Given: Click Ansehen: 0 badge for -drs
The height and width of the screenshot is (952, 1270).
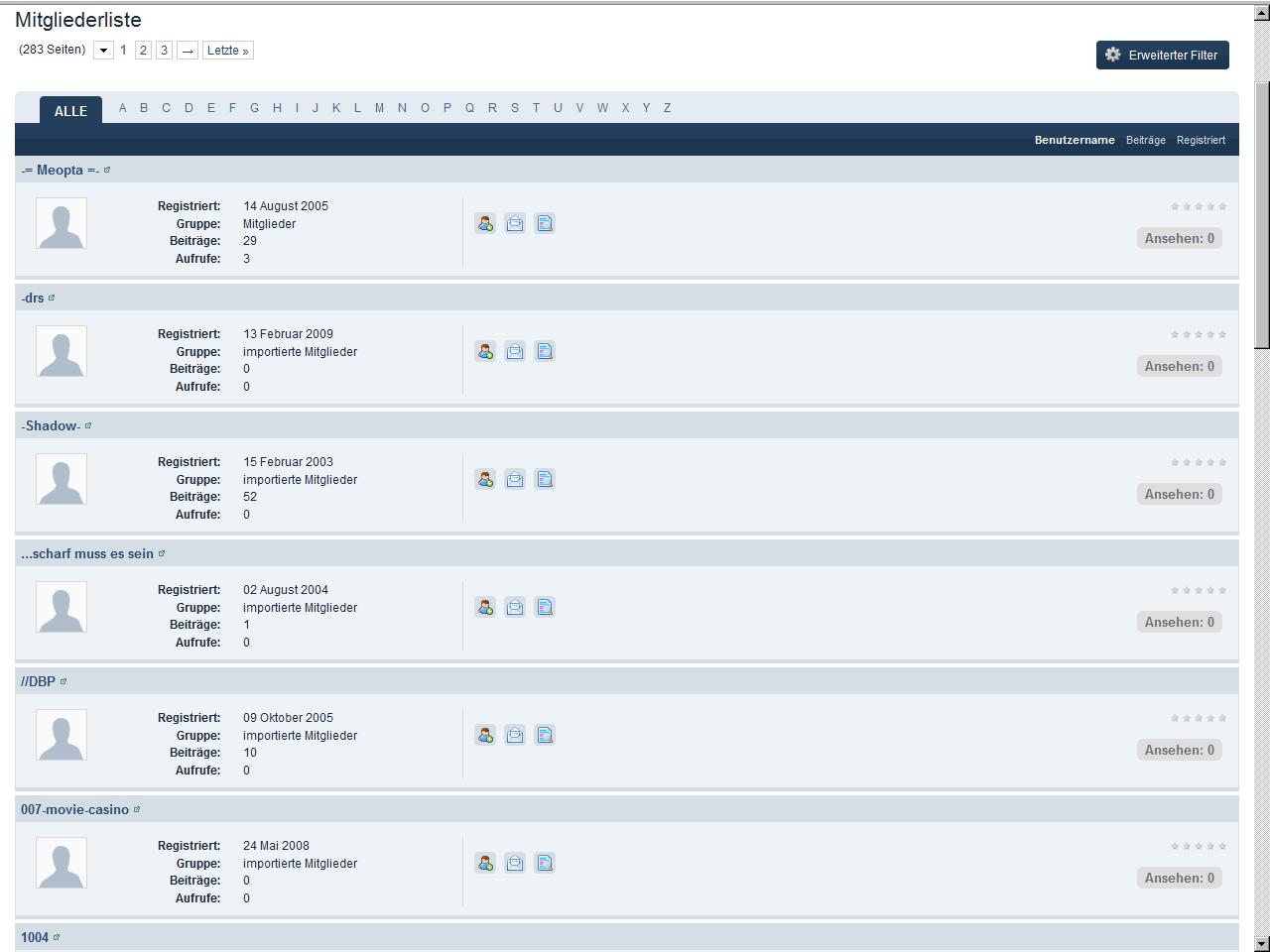Looking at the screenshot, I should 1180,366.
